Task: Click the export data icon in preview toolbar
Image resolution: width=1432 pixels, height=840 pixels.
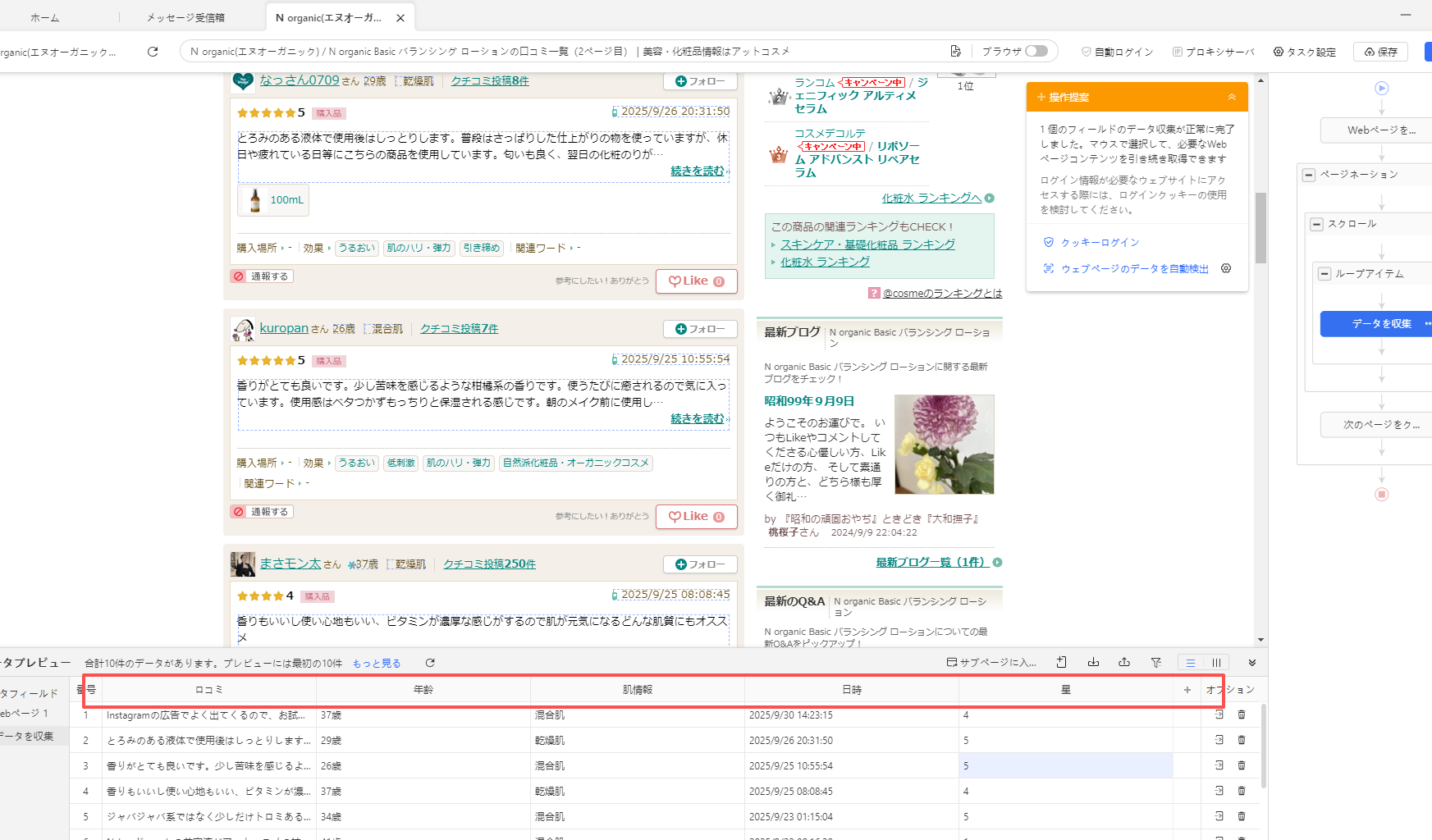Action: pyautogui.click(x=1124, y=663)
